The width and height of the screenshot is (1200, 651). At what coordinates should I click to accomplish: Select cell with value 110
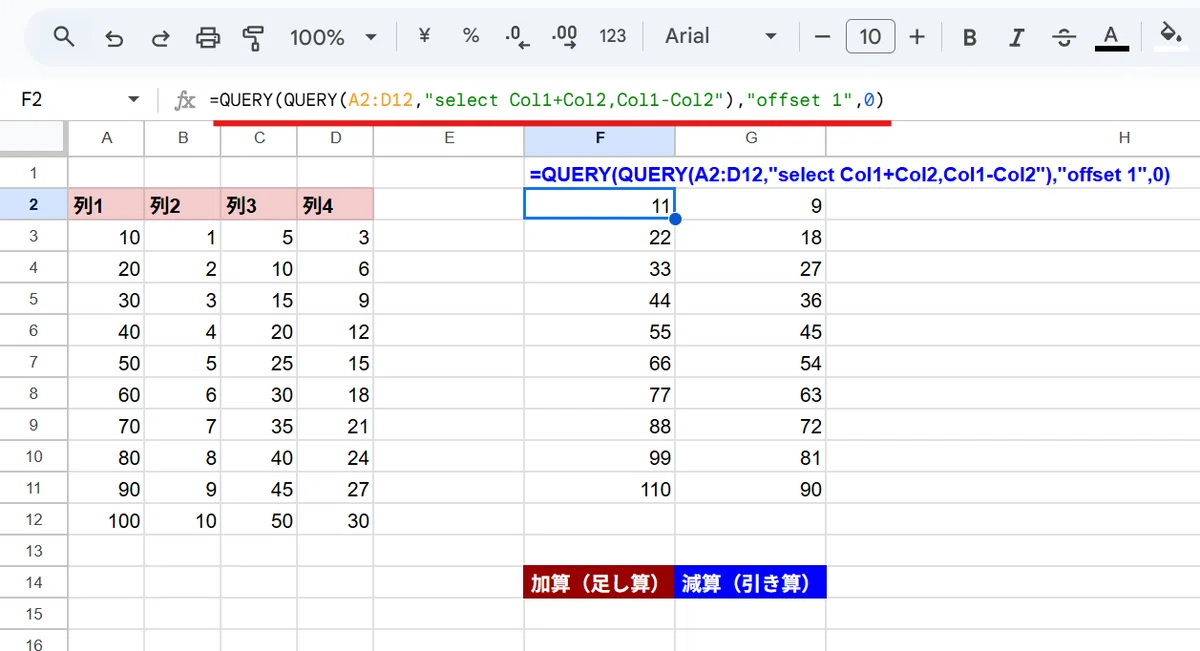pos(599,489)
